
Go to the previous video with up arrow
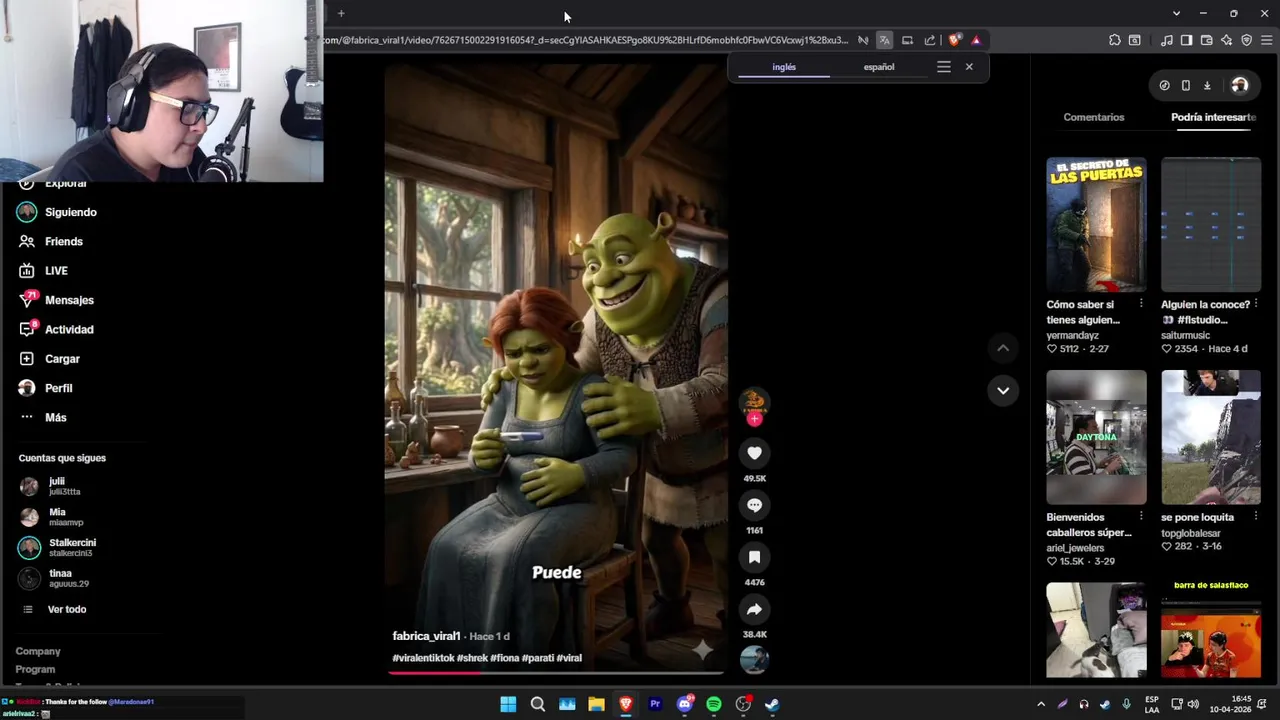pyautogui.click(x=1003, y=347)
